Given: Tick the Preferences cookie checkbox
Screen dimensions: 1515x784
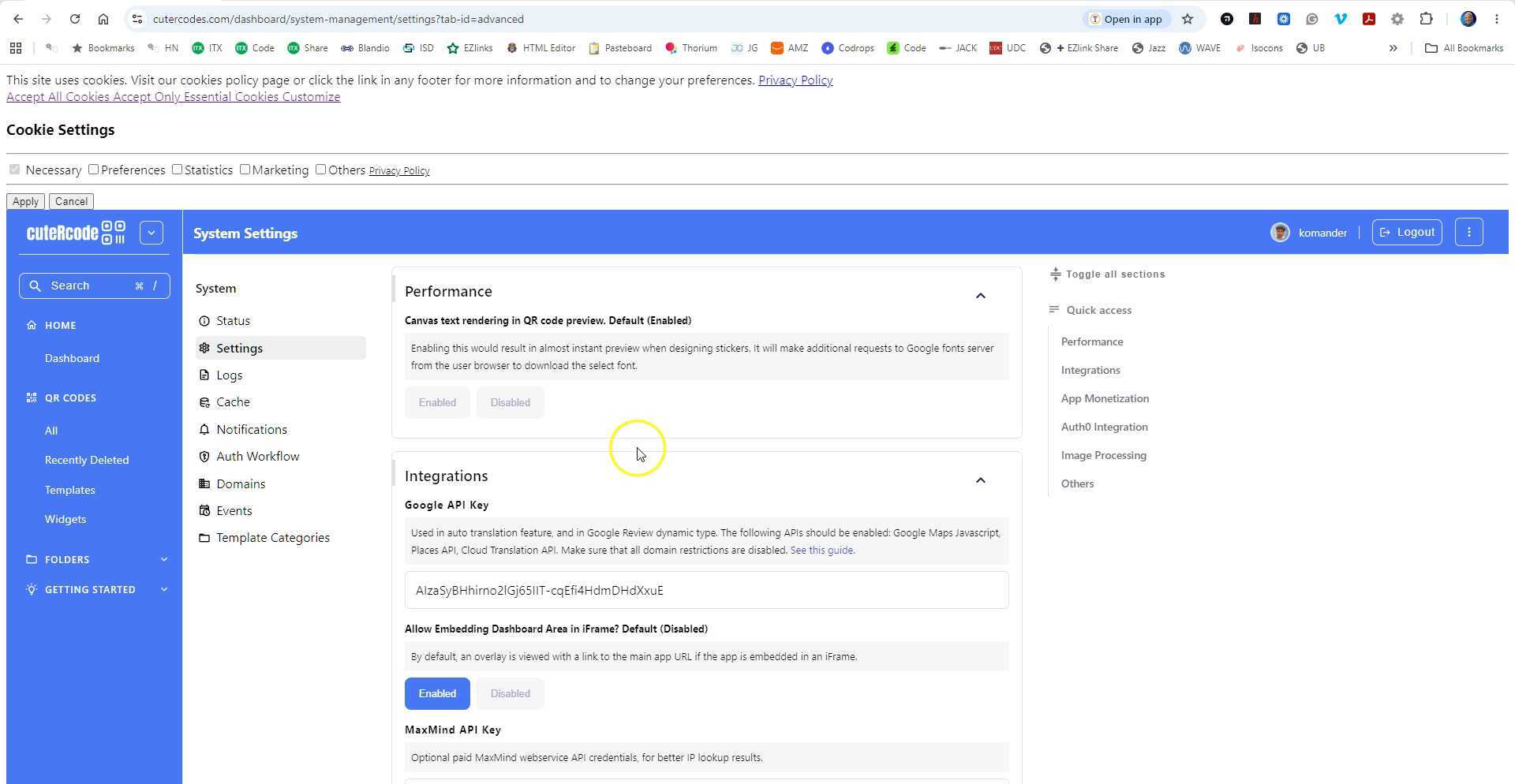Looking at the screenshot, I should click(94, 170).
